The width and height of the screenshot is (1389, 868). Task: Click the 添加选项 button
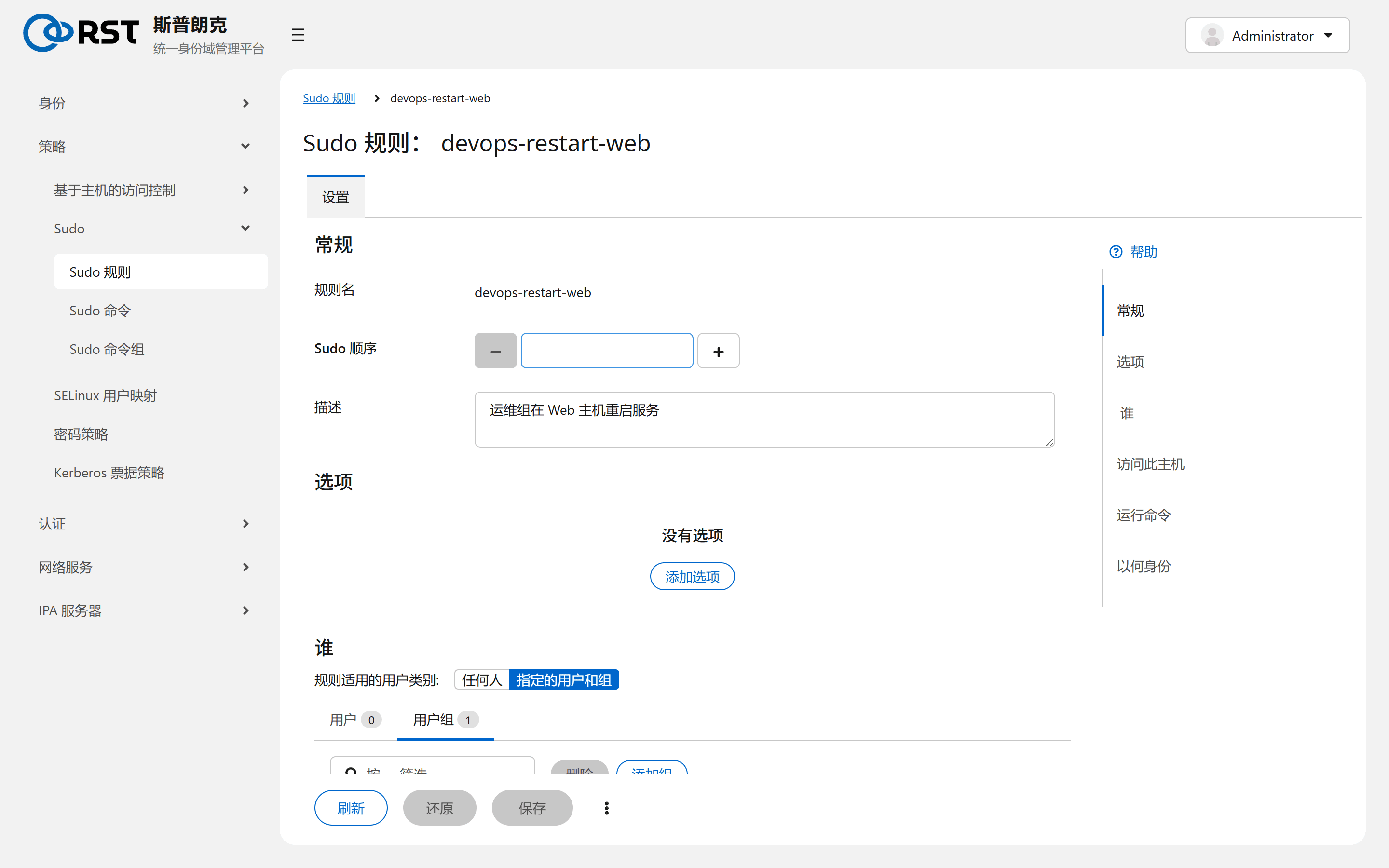pos(692,576)
